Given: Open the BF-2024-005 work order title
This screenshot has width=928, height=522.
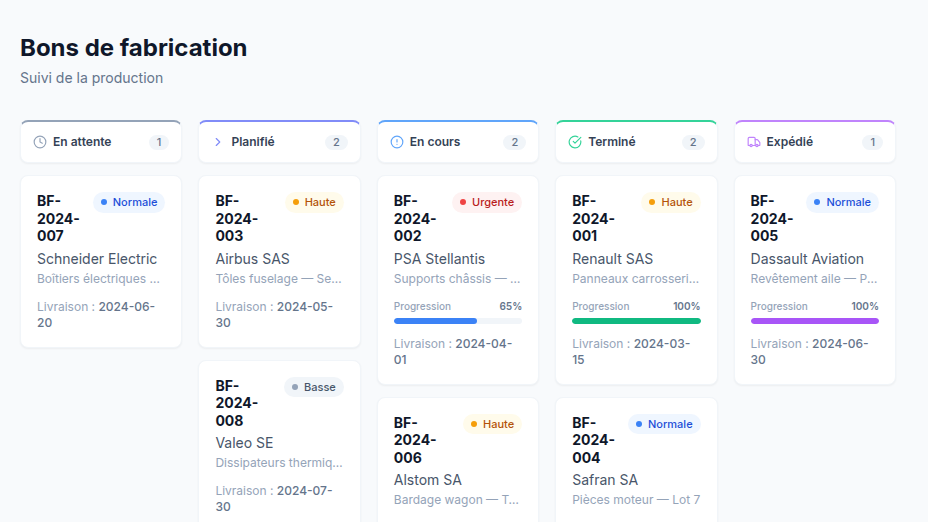Looking at the screenshot, I should 772,218.
